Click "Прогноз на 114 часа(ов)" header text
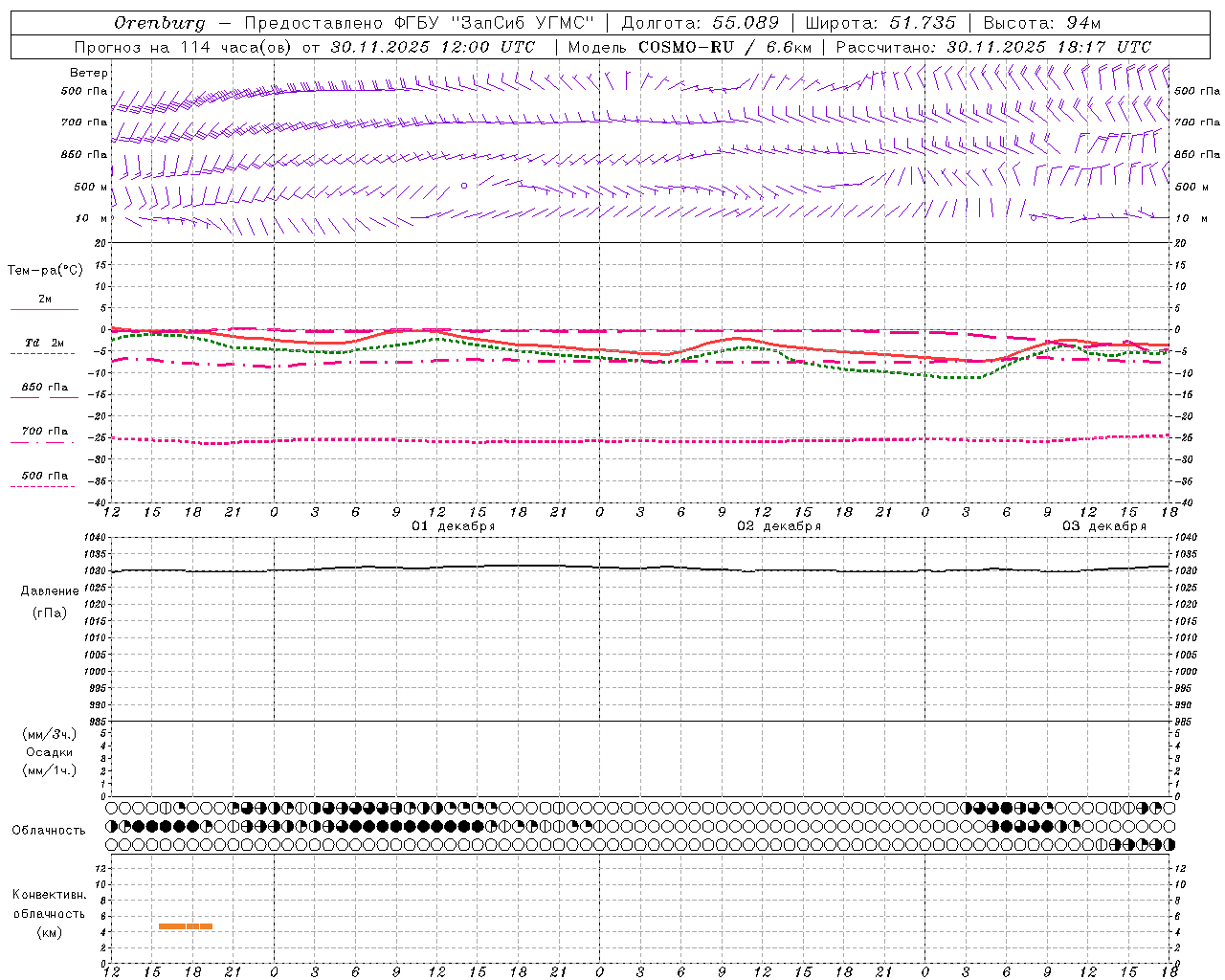 tap(184, 47)
